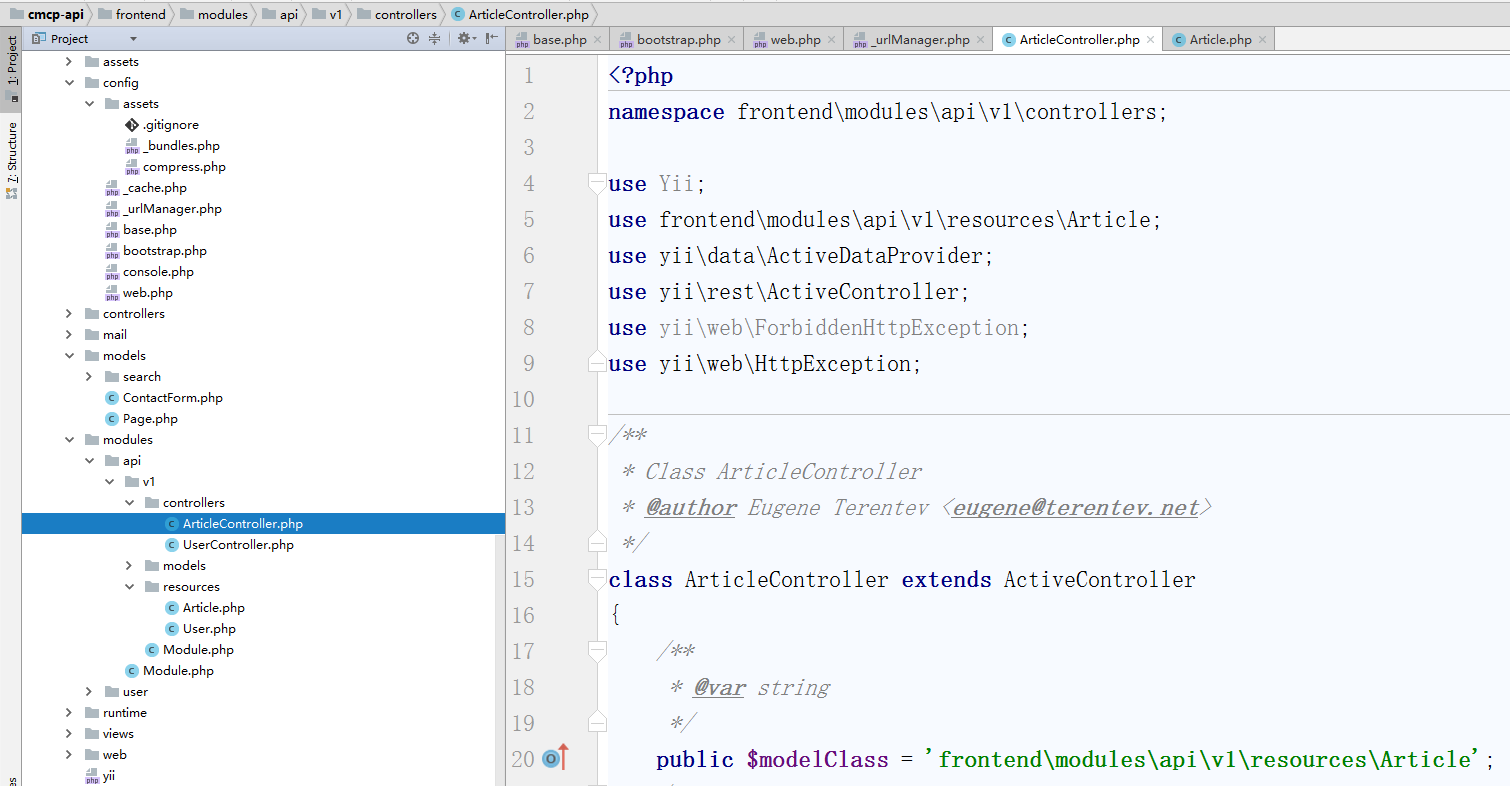Expand the runtime folder in the tree
This screenshot has width=1510, height=786.
[x=69, y=713]
